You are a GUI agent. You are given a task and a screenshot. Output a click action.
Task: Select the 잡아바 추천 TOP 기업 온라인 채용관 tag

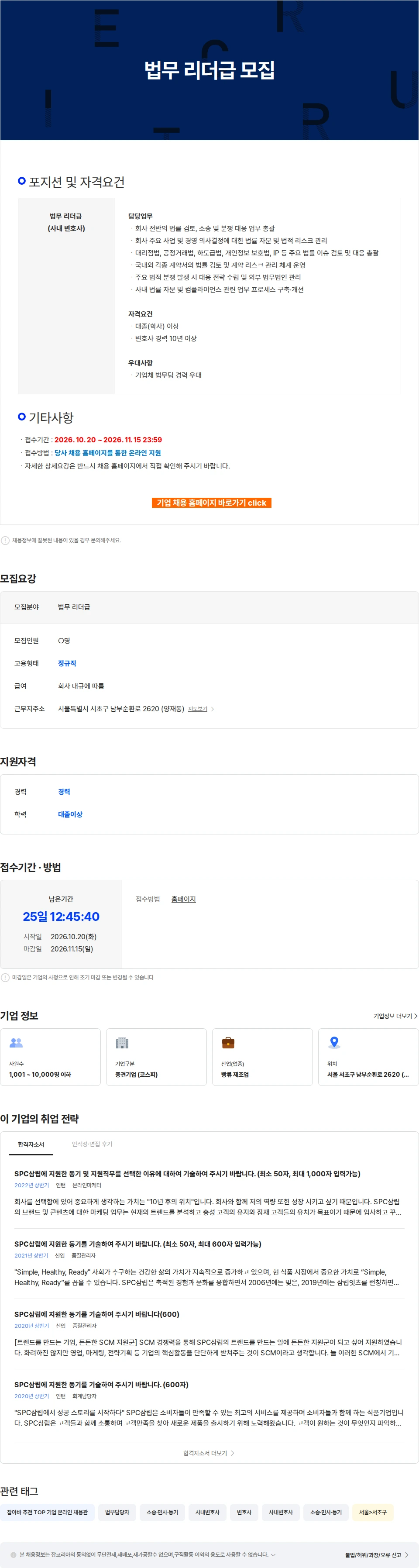click(48, 1512)
